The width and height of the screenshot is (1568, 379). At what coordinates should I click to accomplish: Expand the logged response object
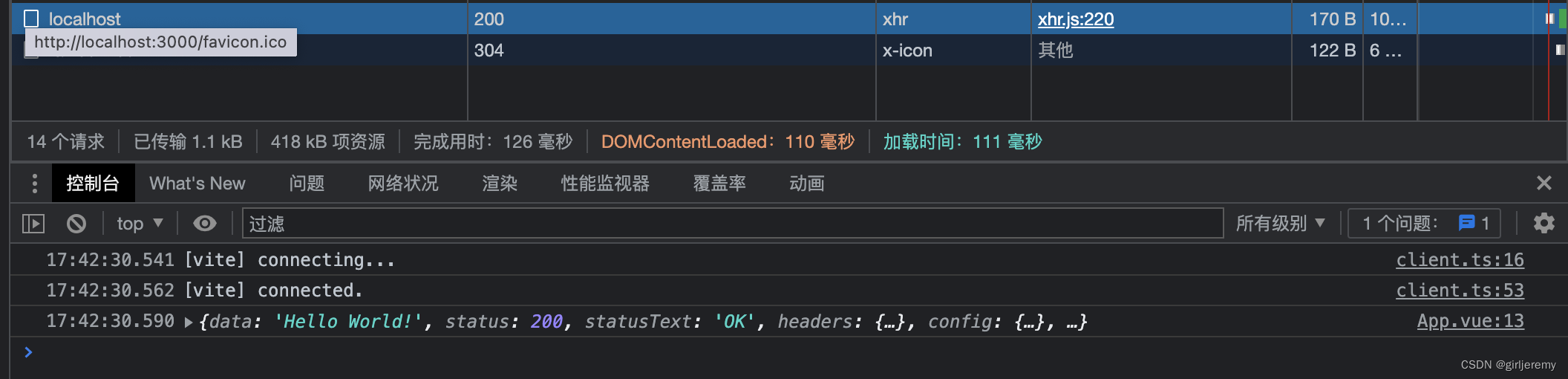189,322
